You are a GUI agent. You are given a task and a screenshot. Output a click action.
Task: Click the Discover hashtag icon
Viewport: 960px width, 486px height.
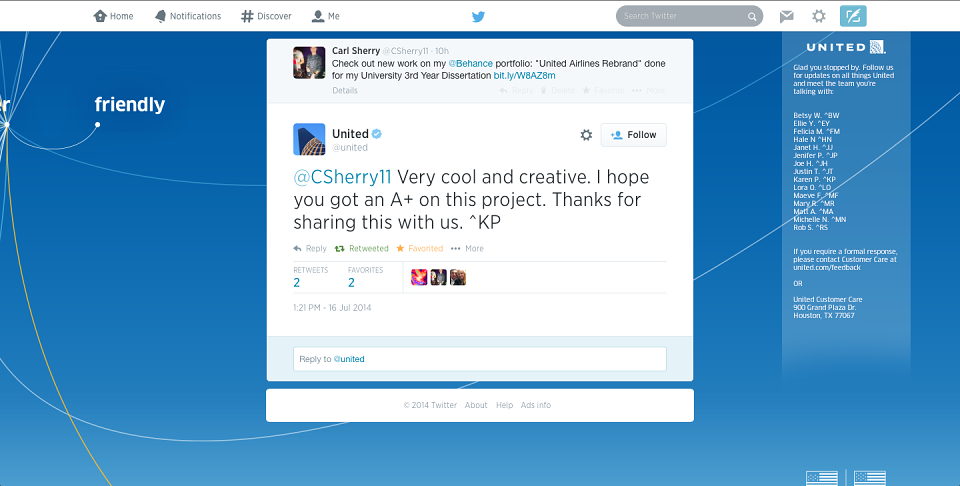click(247, 16)
